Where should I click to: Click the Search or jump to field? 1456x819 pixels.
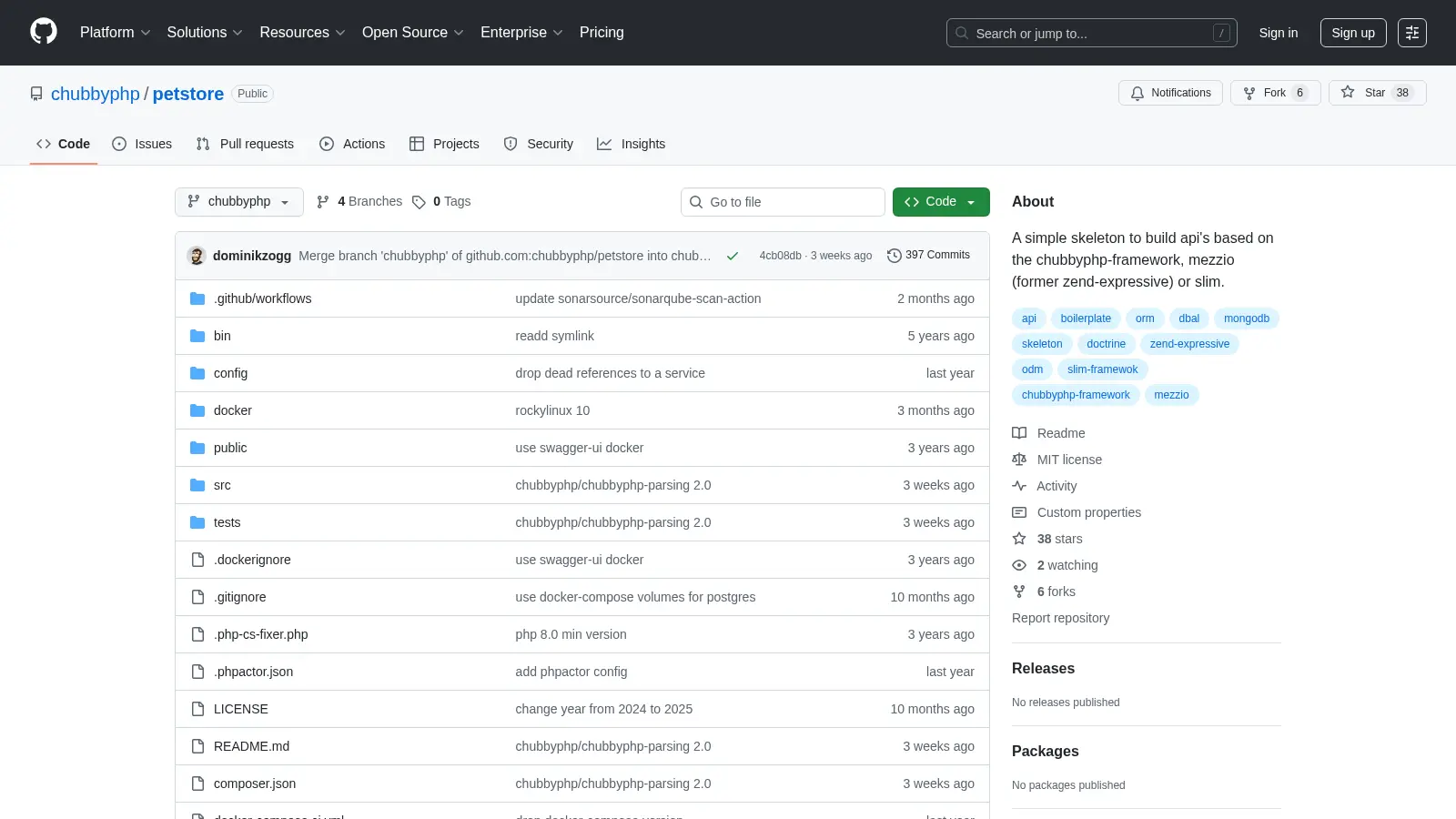(1092, 33)
